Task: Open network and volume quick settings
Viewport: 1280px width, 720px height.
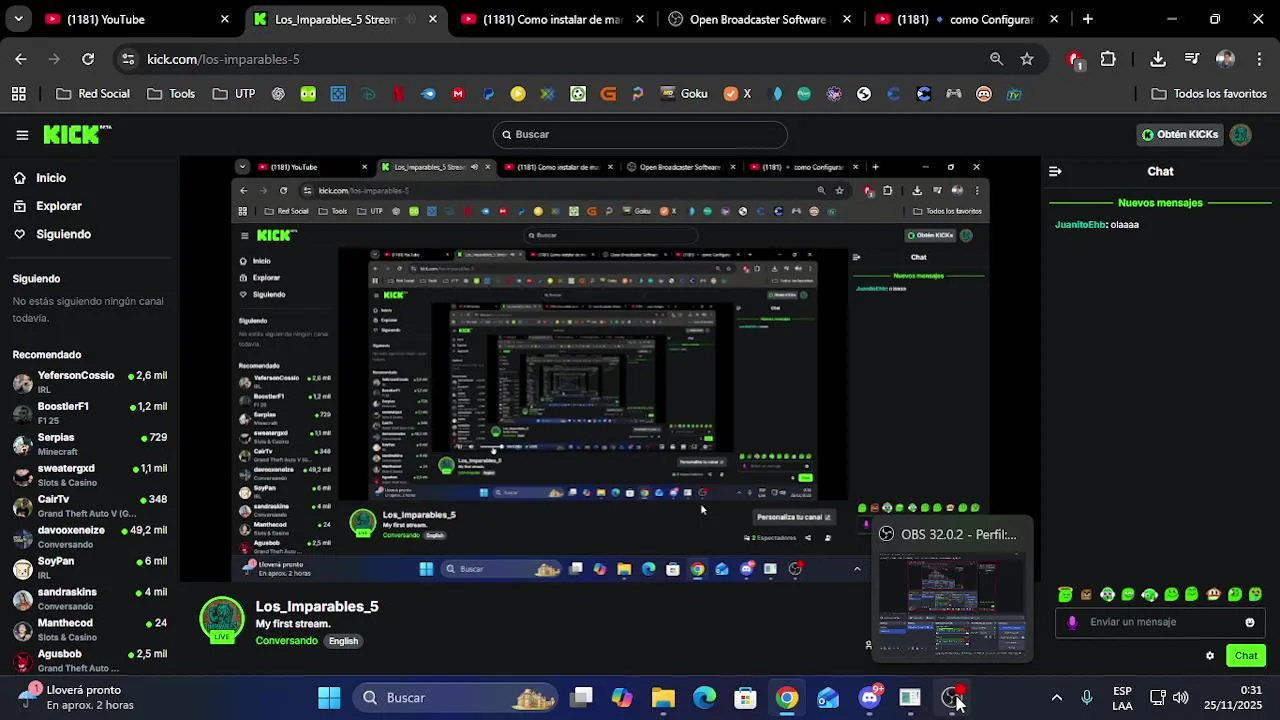Action: (1169, 698)
